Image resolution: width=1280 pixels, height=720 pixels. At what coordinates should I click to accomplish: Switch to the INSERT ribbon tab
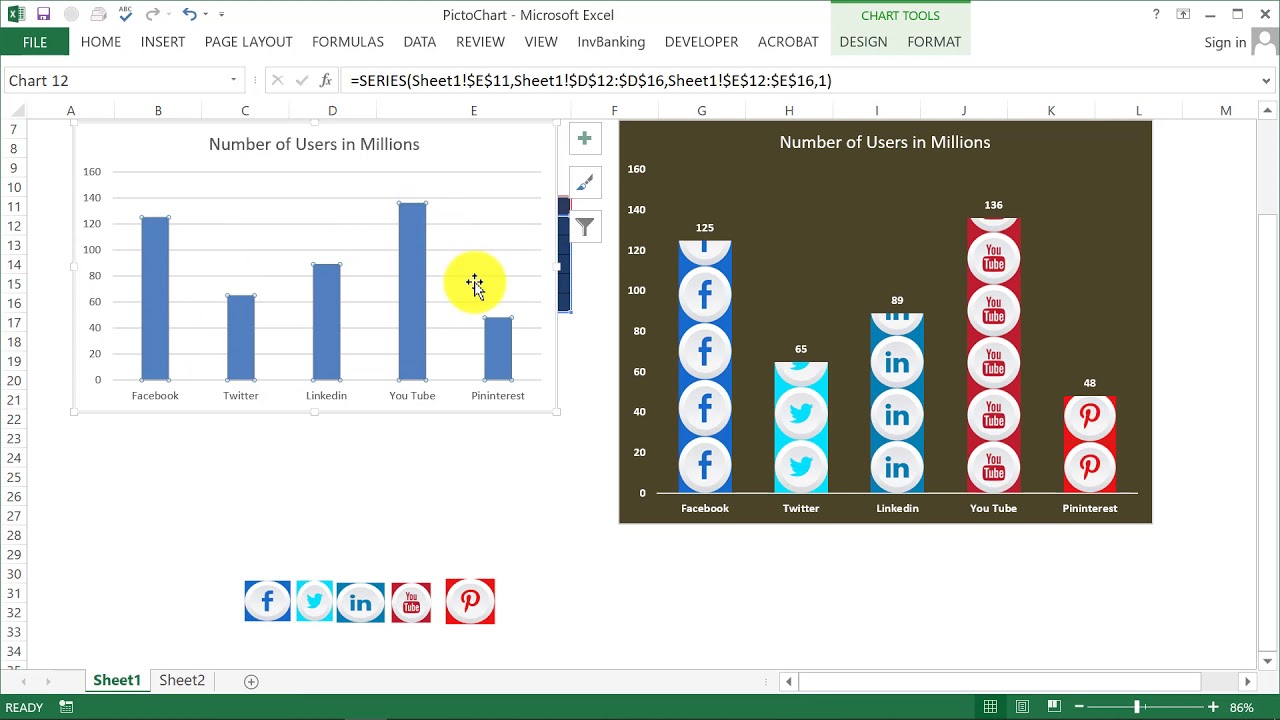(163, 42)
